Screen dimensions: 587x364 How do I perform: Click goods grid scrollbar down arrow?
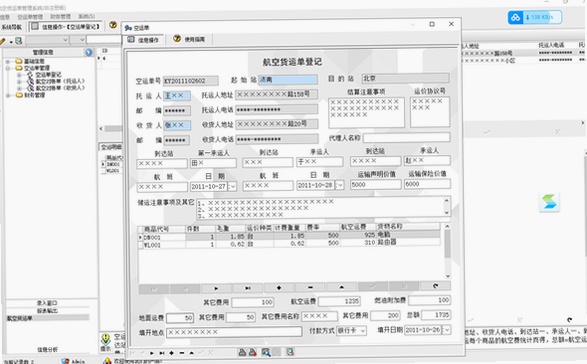[x=448, y=276]
